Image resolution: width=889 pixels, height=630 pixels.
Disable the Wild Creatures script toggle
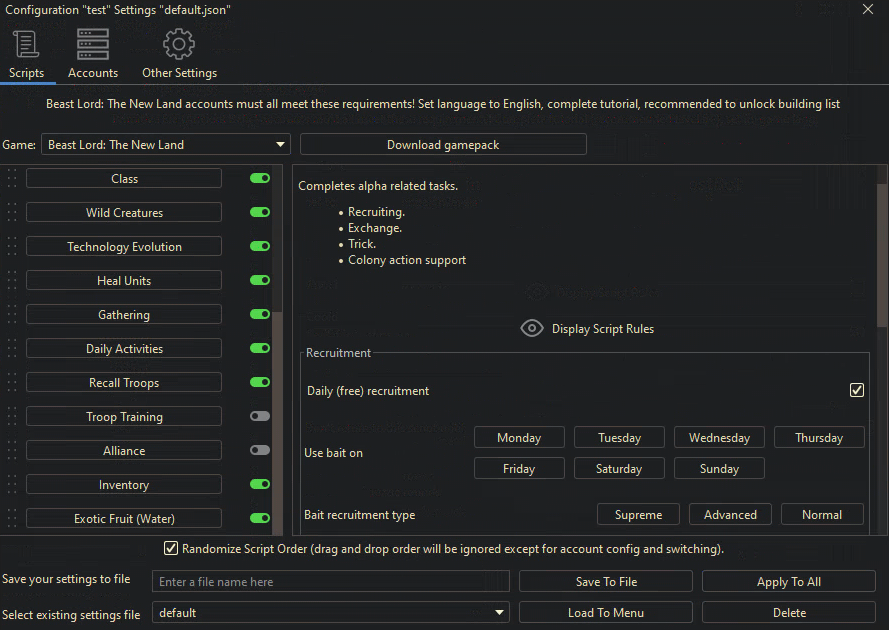(x=260, y=213)
